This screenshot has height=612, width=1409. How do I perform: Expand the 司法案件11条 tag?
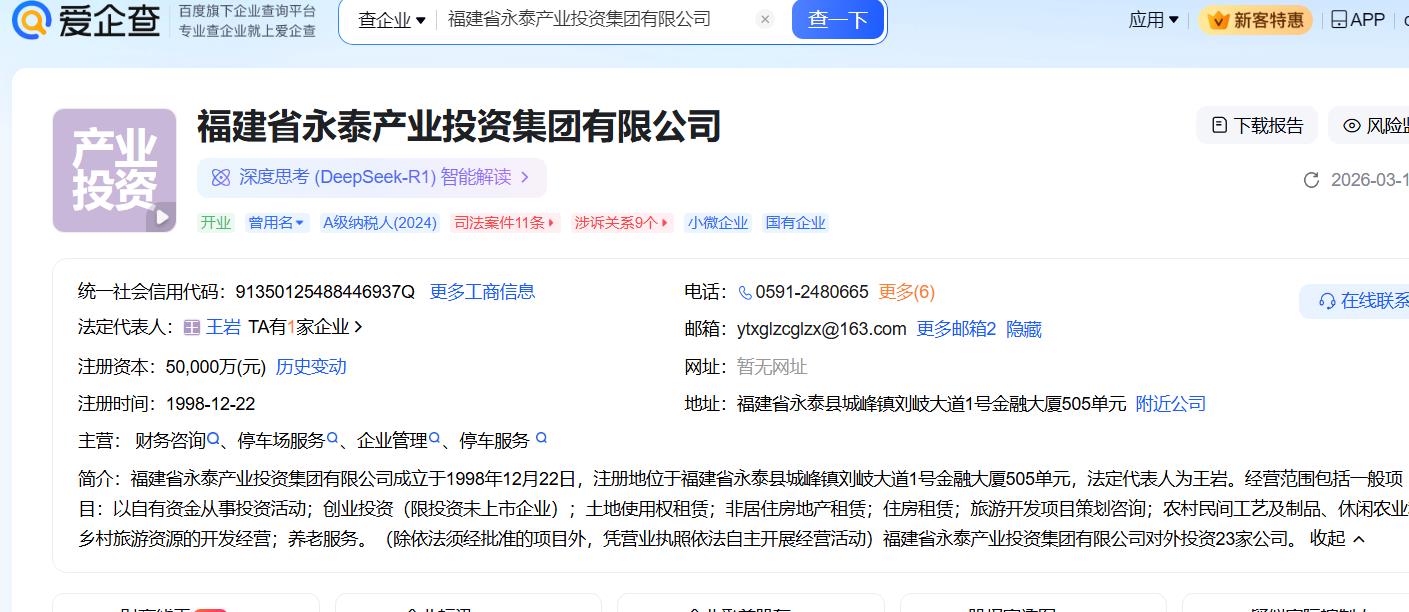505,223
